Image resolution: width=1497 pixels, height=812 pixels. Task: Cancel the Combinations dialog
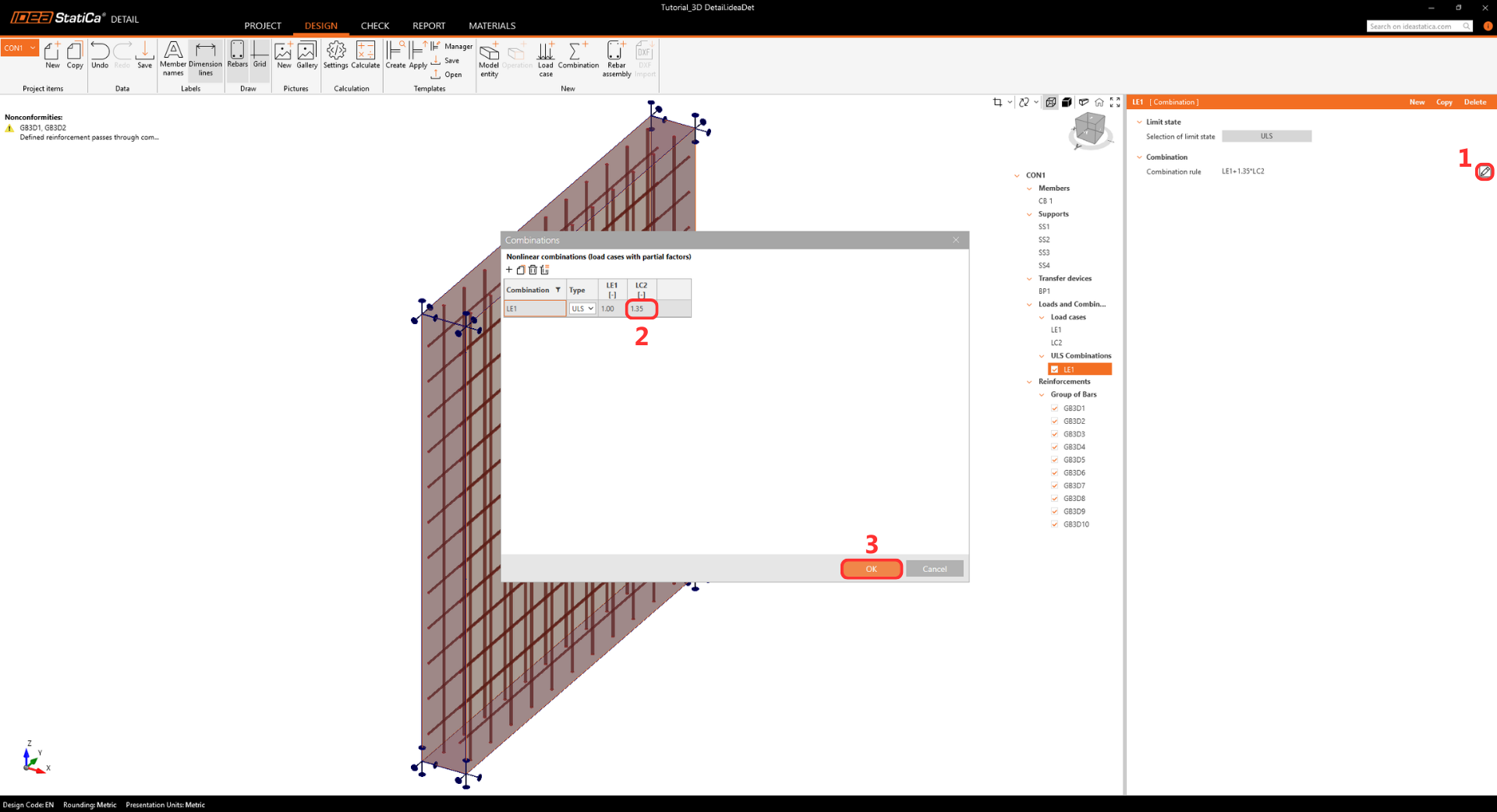(934, 569)
